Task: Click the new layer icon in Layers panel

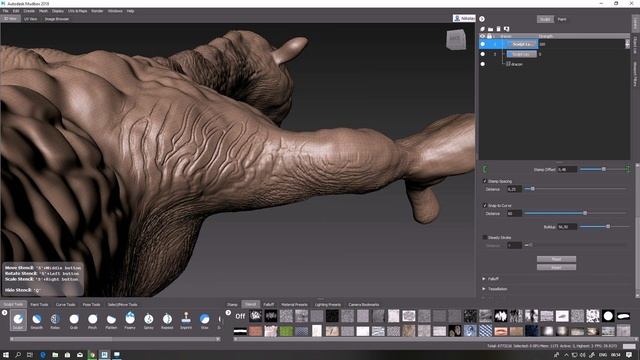Action: pos(482,29)
